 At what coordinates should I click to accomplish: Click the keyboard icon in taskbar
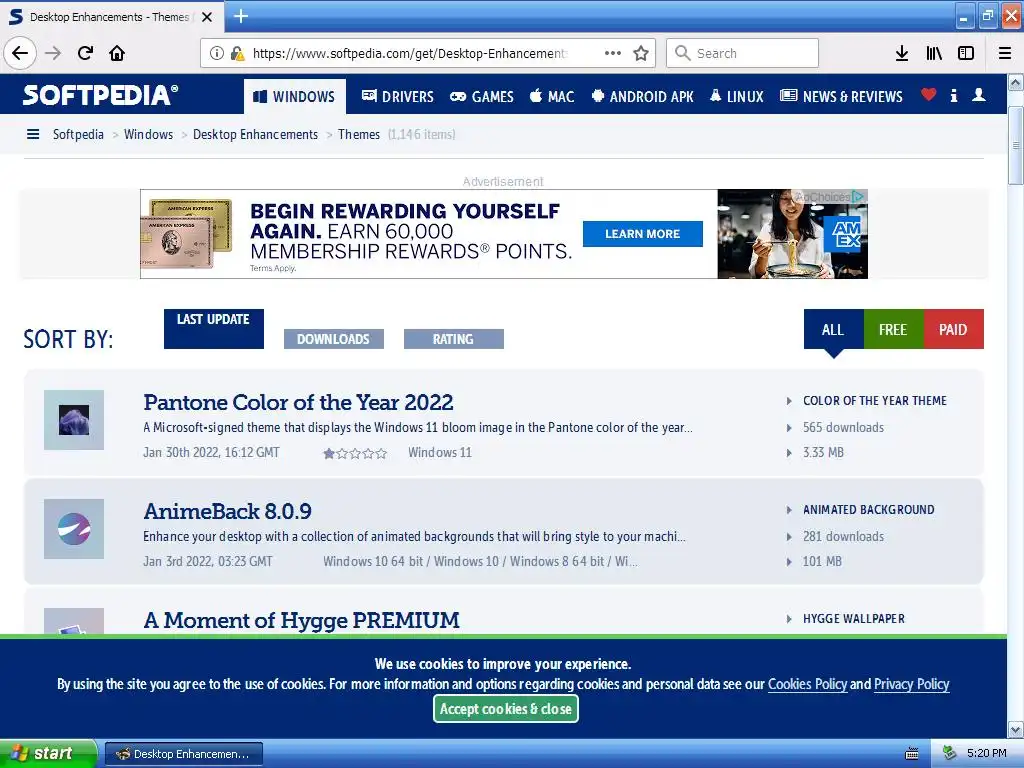point(912,754)
